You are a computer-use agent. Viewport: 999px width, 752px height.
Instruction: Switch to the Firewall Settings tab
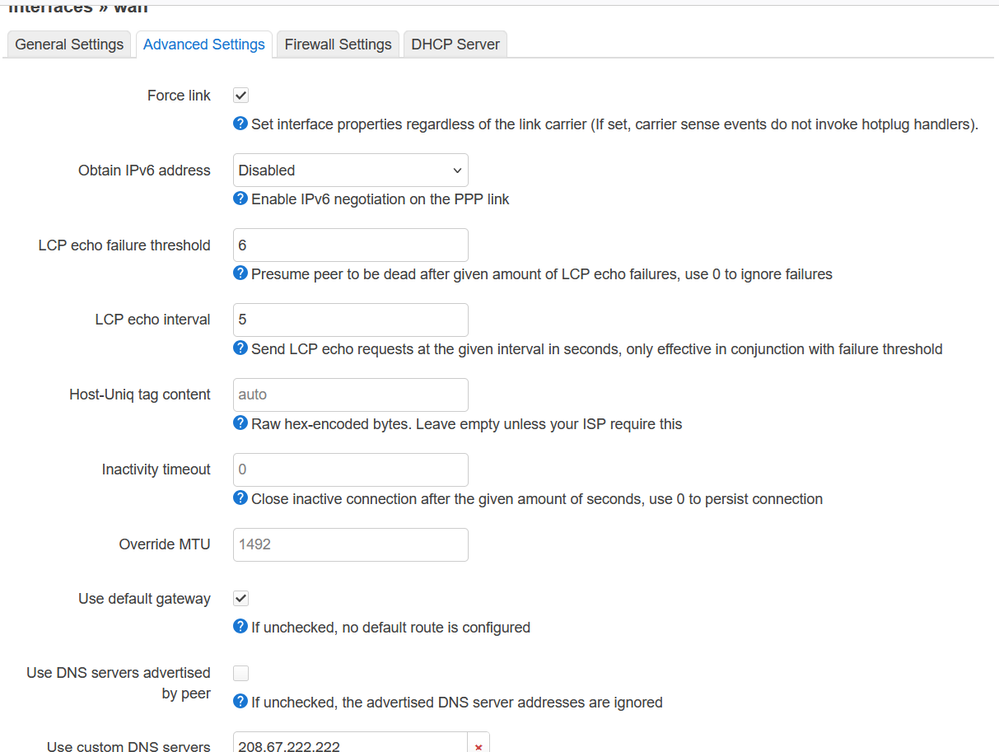(x=337, y=44)
